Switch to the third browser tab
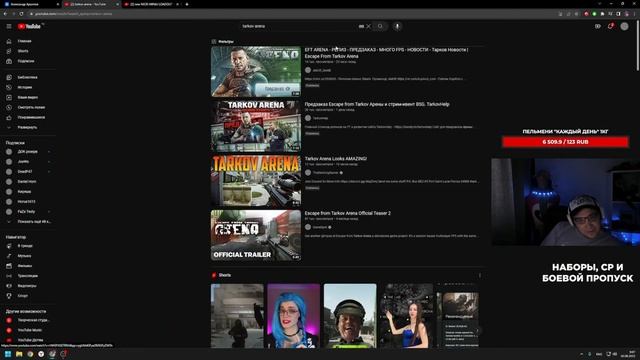640x360 pixels. coord(151,4)
